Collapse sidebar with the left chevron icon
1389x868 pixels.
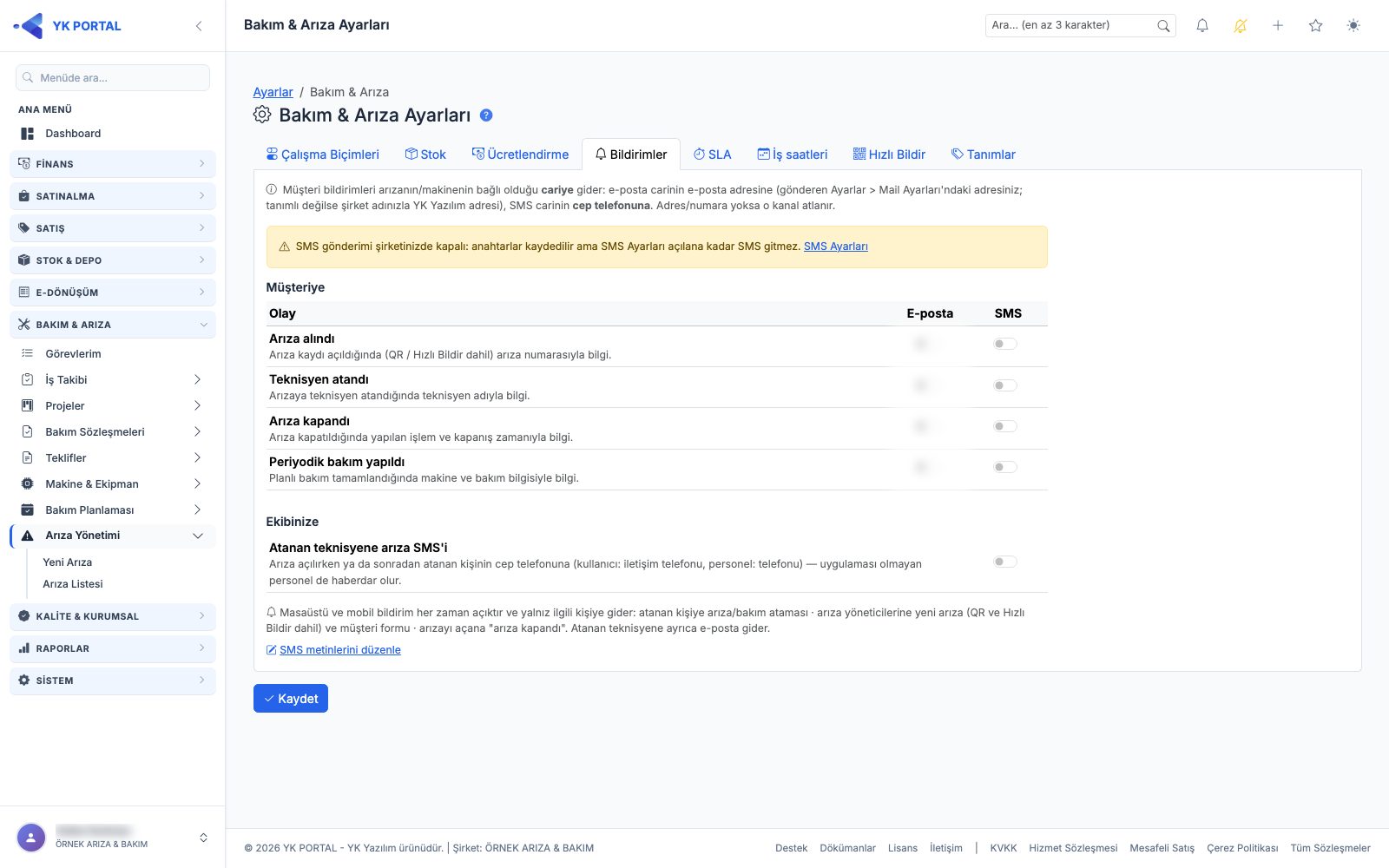tap(199, 26)
